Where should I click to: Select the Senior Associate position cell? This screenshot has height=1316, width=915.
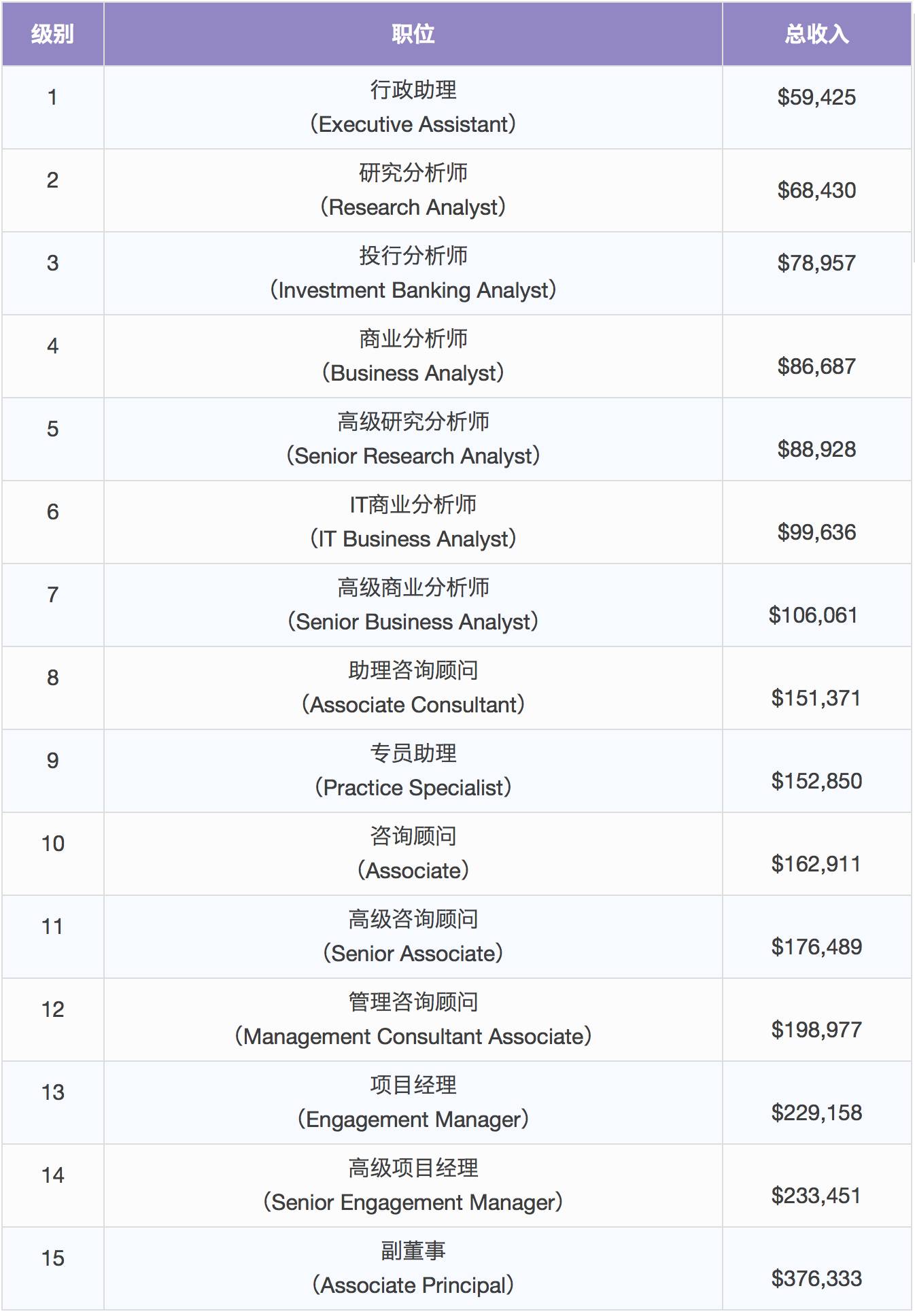[x=413, y=937]
